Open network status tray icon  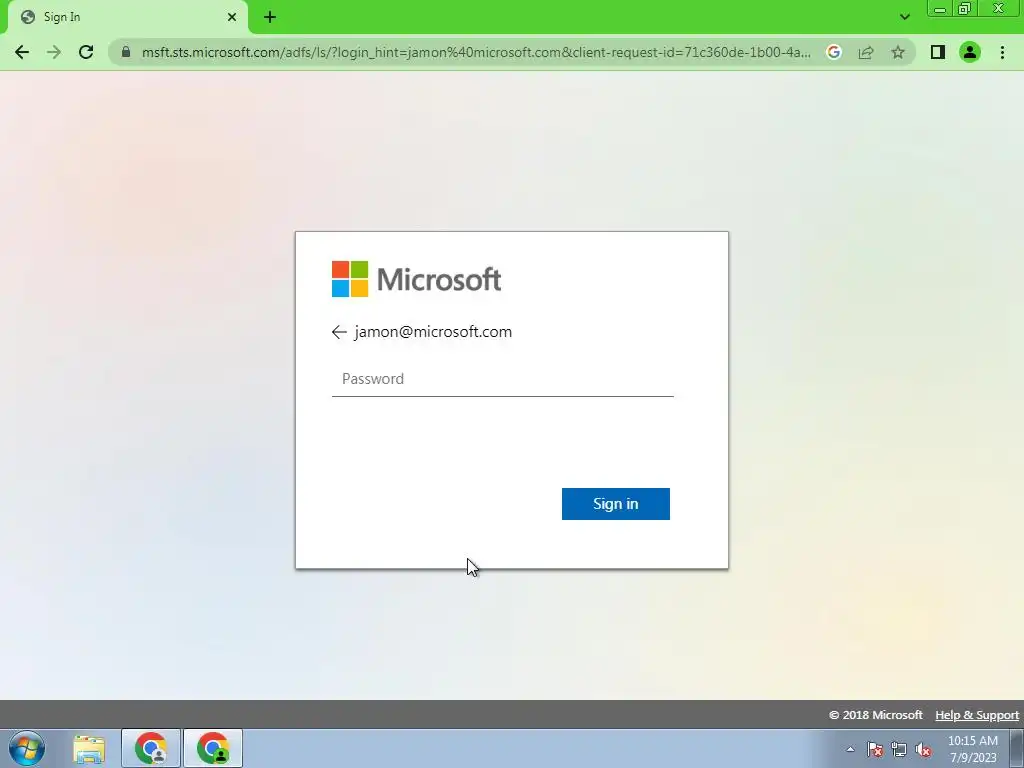[899, 749]
